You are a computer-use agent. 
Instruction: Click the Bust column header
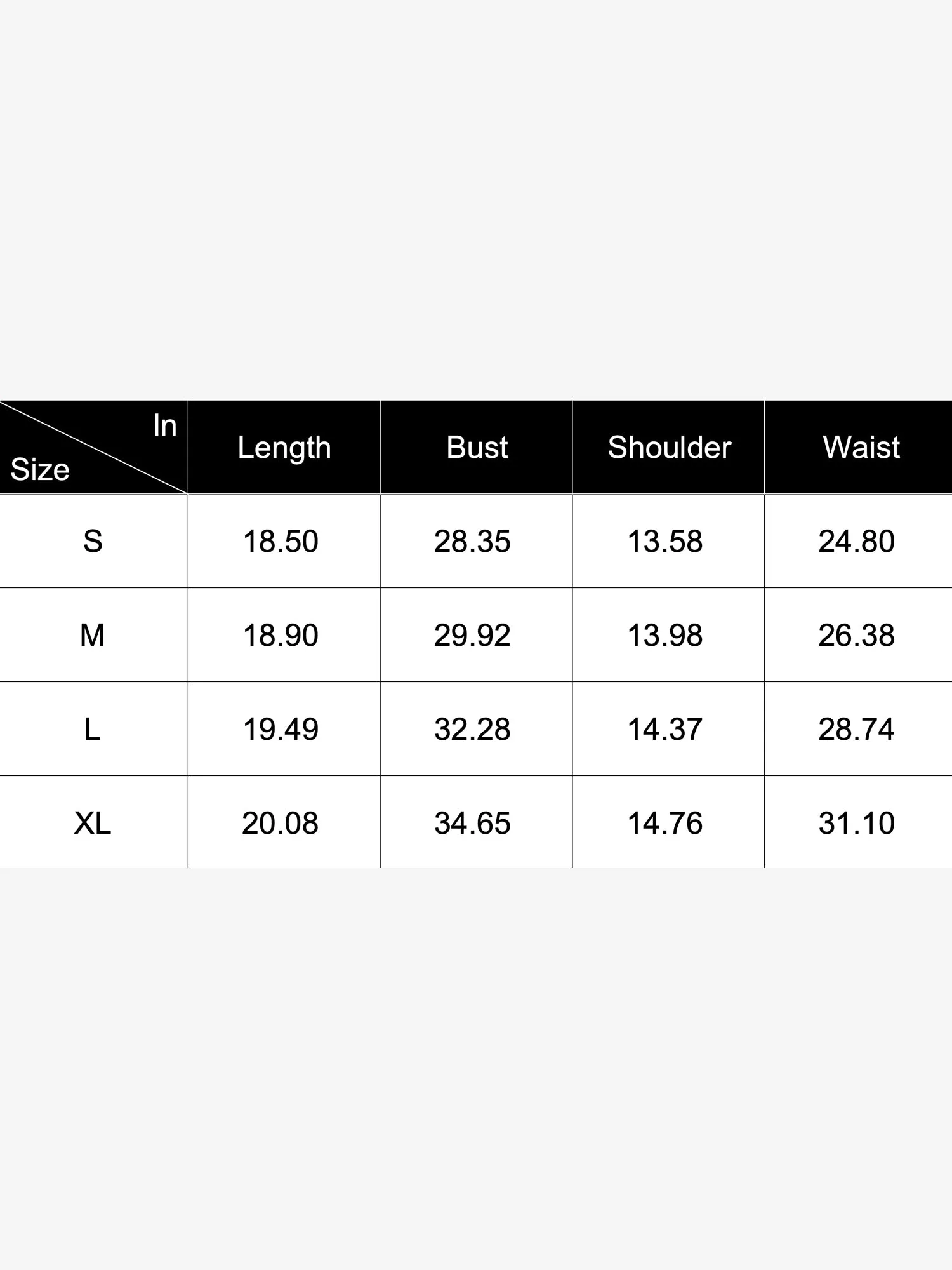tap(477, 448)
